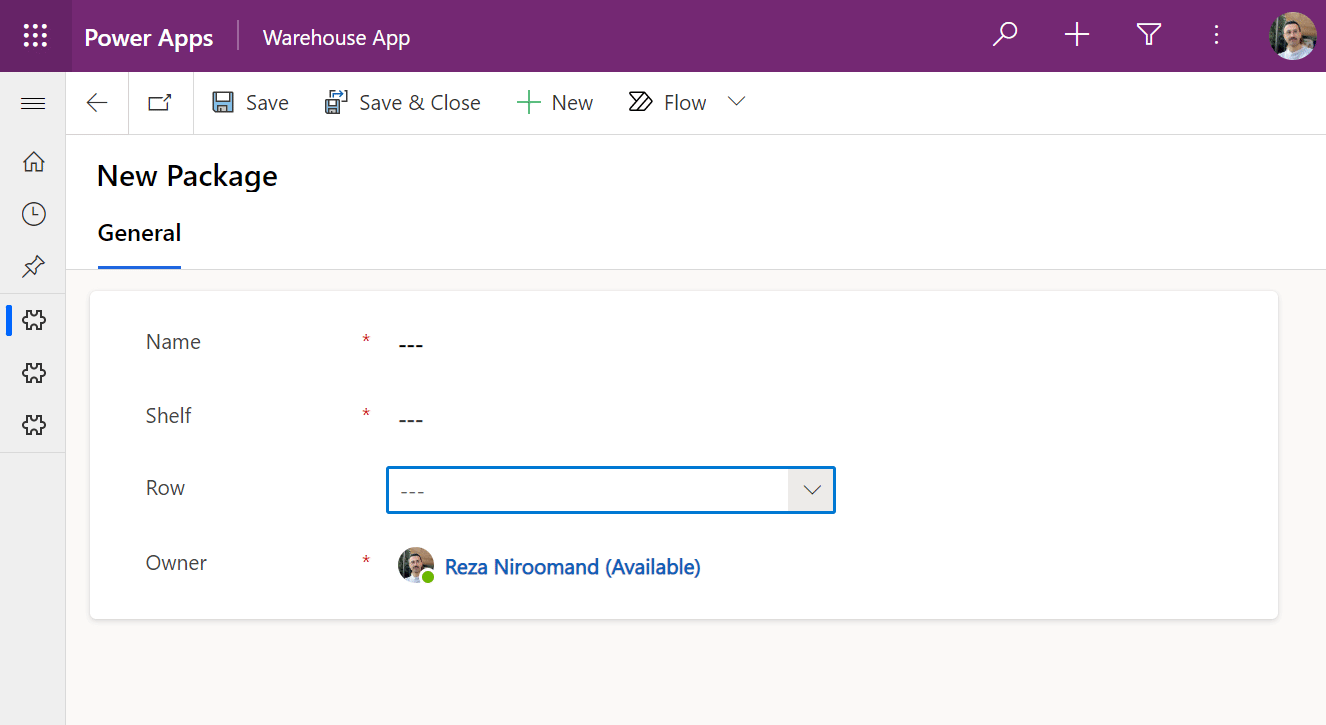Open the vertical ellipsis more options

(1217, 36)
